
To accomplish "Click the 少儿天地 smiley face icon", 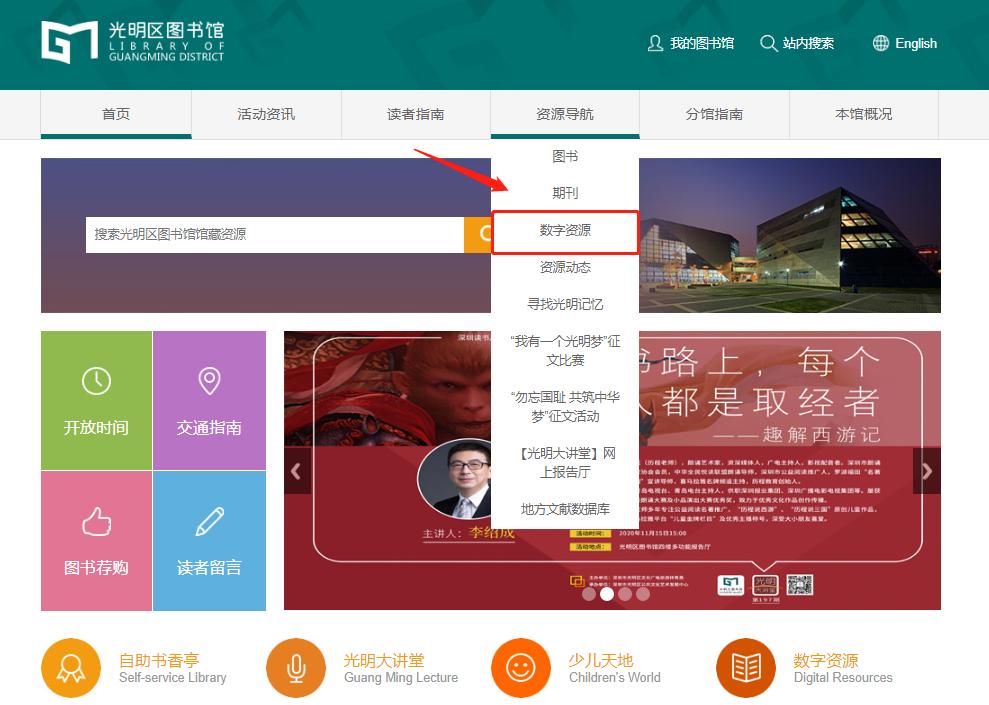I will (521, 668).
